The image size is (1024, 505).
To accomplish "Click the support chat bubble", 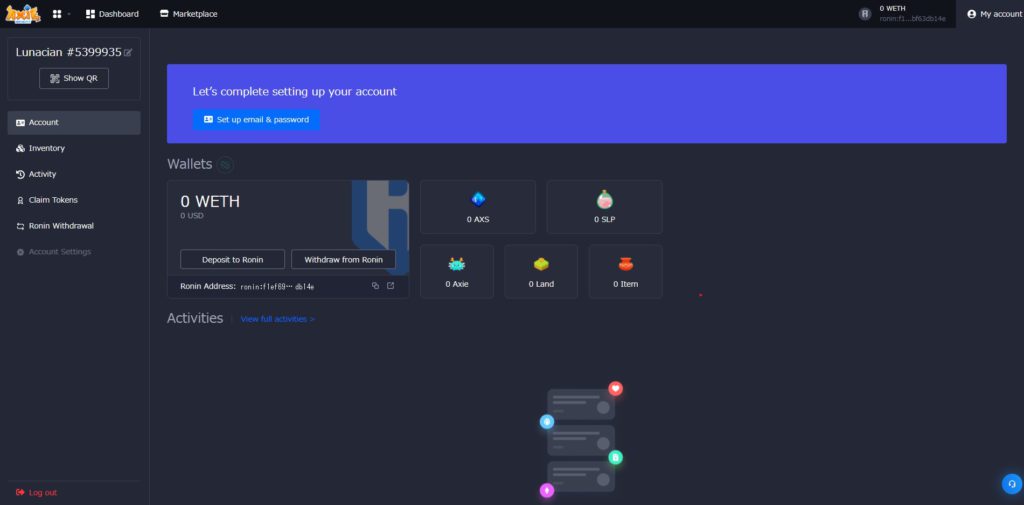I will coord(1011,484).
